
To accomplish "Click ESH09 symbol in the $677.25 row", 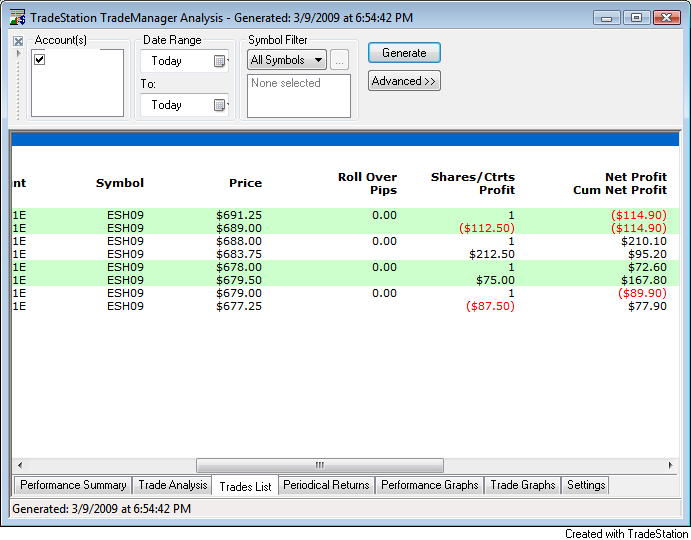I will pyautogui.click(x=125, y=306).
